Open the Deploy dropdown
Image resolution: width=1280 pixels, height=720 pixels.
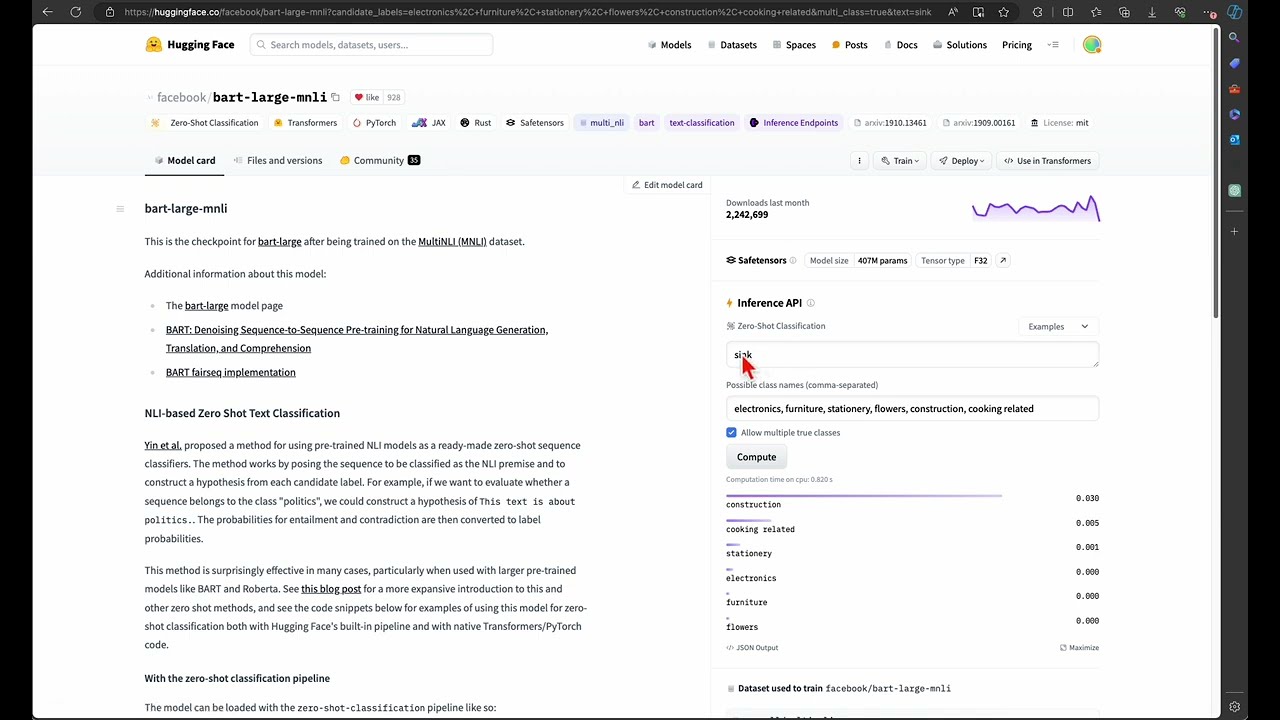962,161
